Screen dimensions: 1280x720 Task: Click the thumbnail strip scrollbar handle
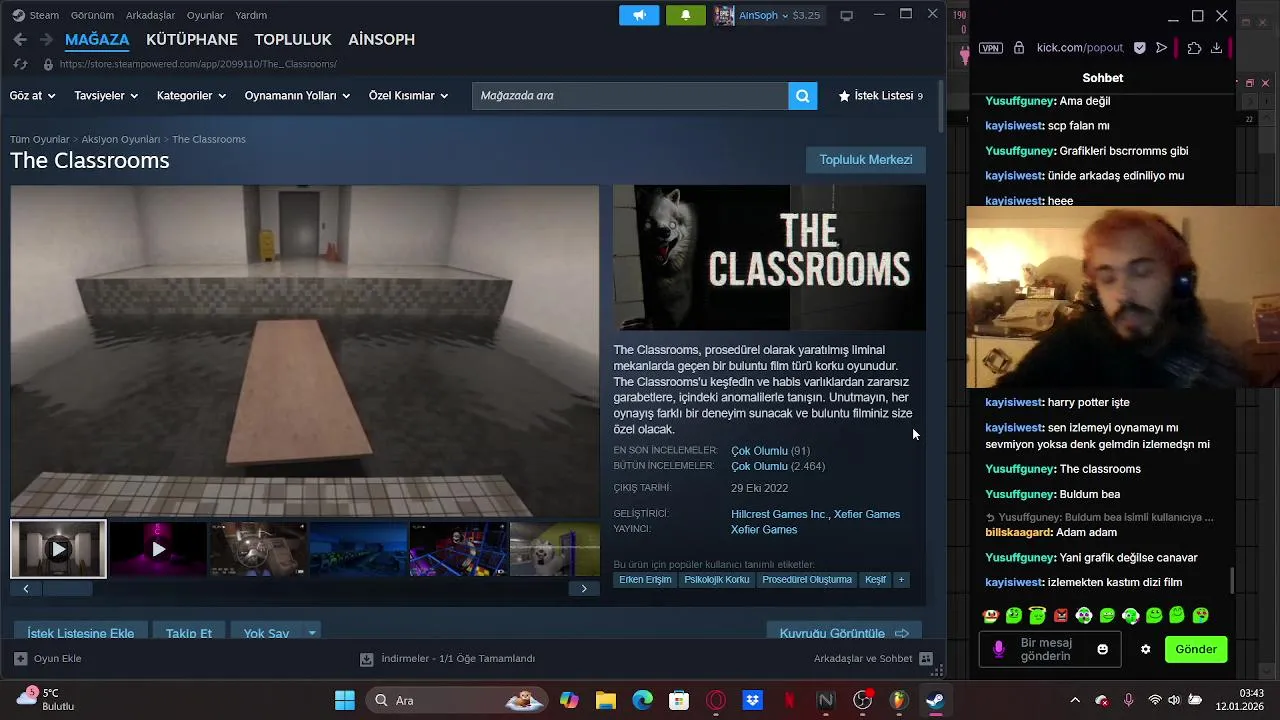point(67,589)
